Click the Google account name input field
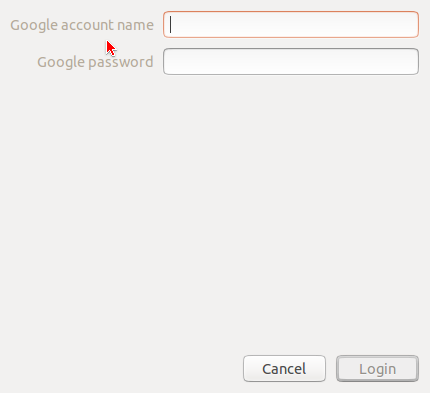Image resolution: width=430 pixels, height=393 pixels. [291, 25]
